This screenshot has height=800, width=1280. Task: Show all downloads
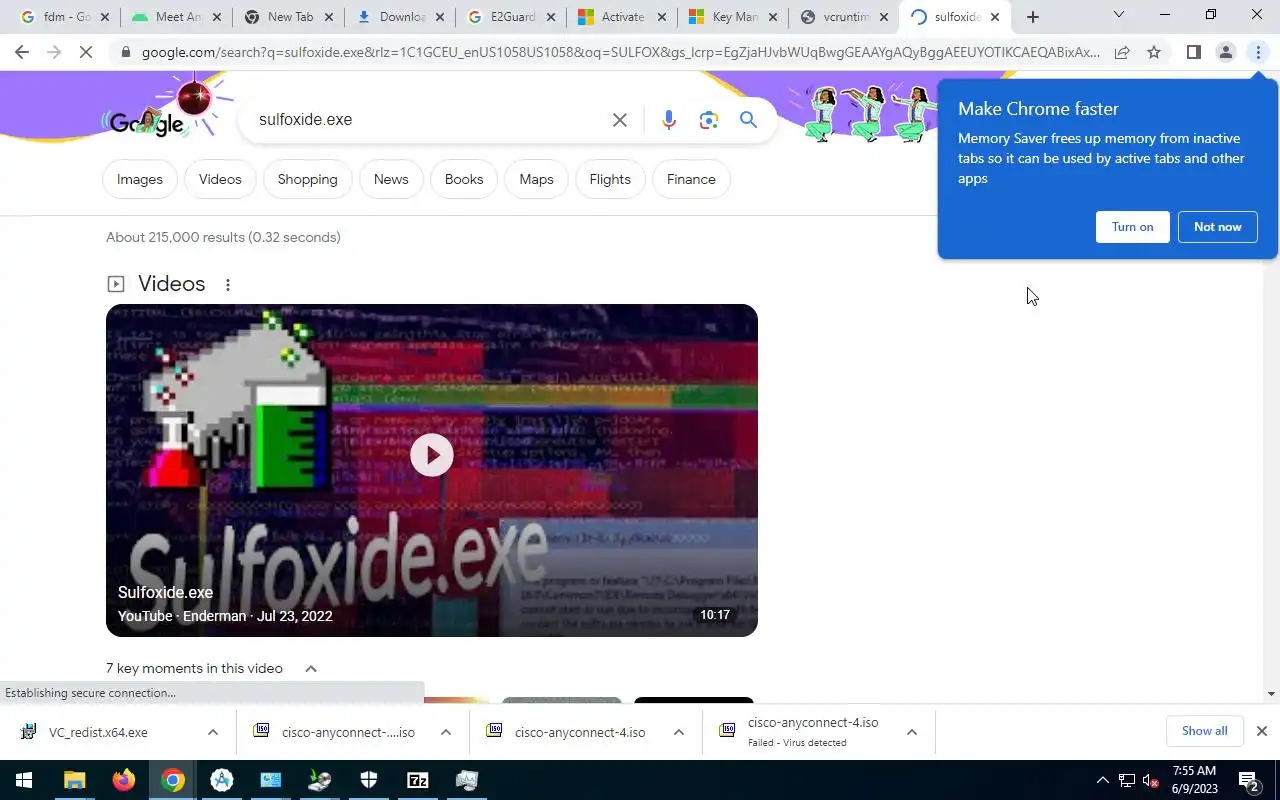(1204, 731)
